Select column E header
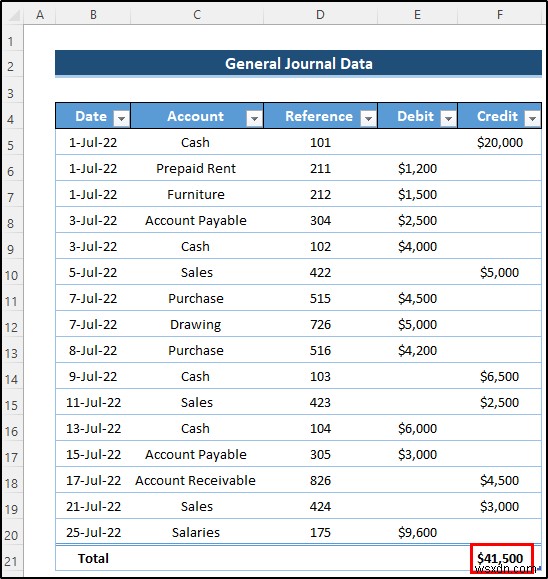The height and width of the screenshot is (579, 548). coord(417,15)
